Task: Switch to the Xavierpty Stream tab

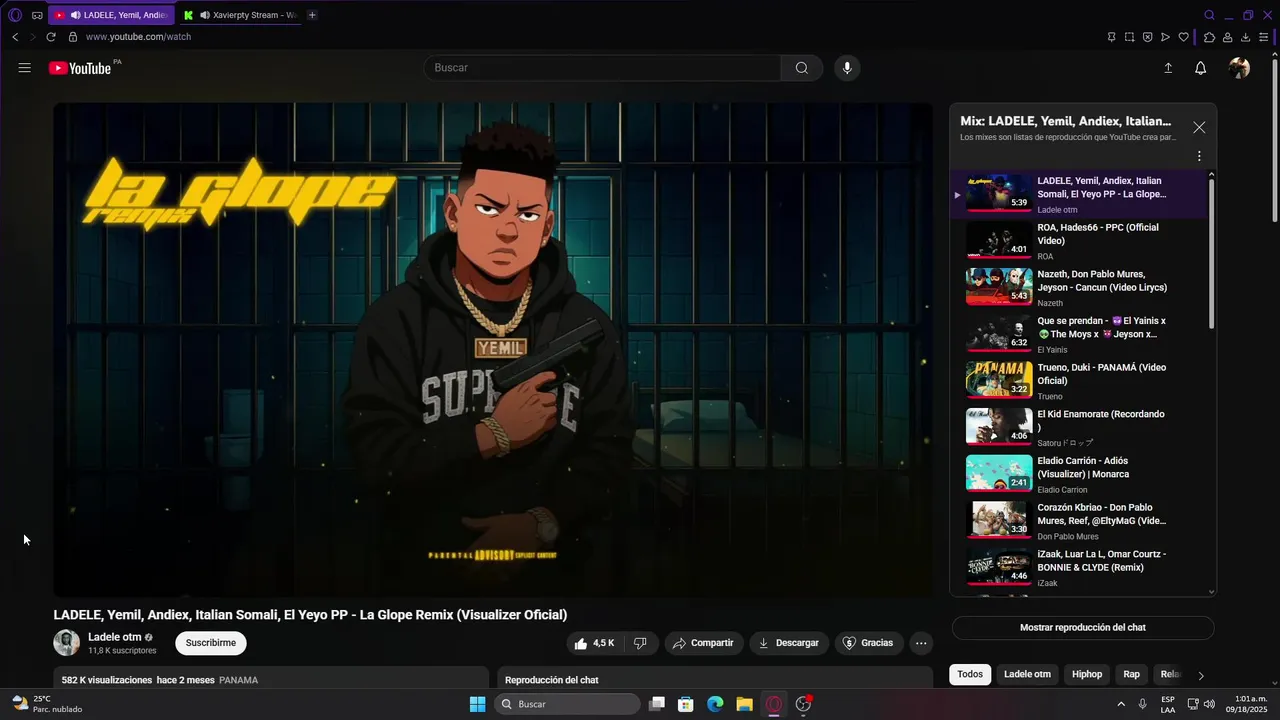Action: click(x=240, y=15)
